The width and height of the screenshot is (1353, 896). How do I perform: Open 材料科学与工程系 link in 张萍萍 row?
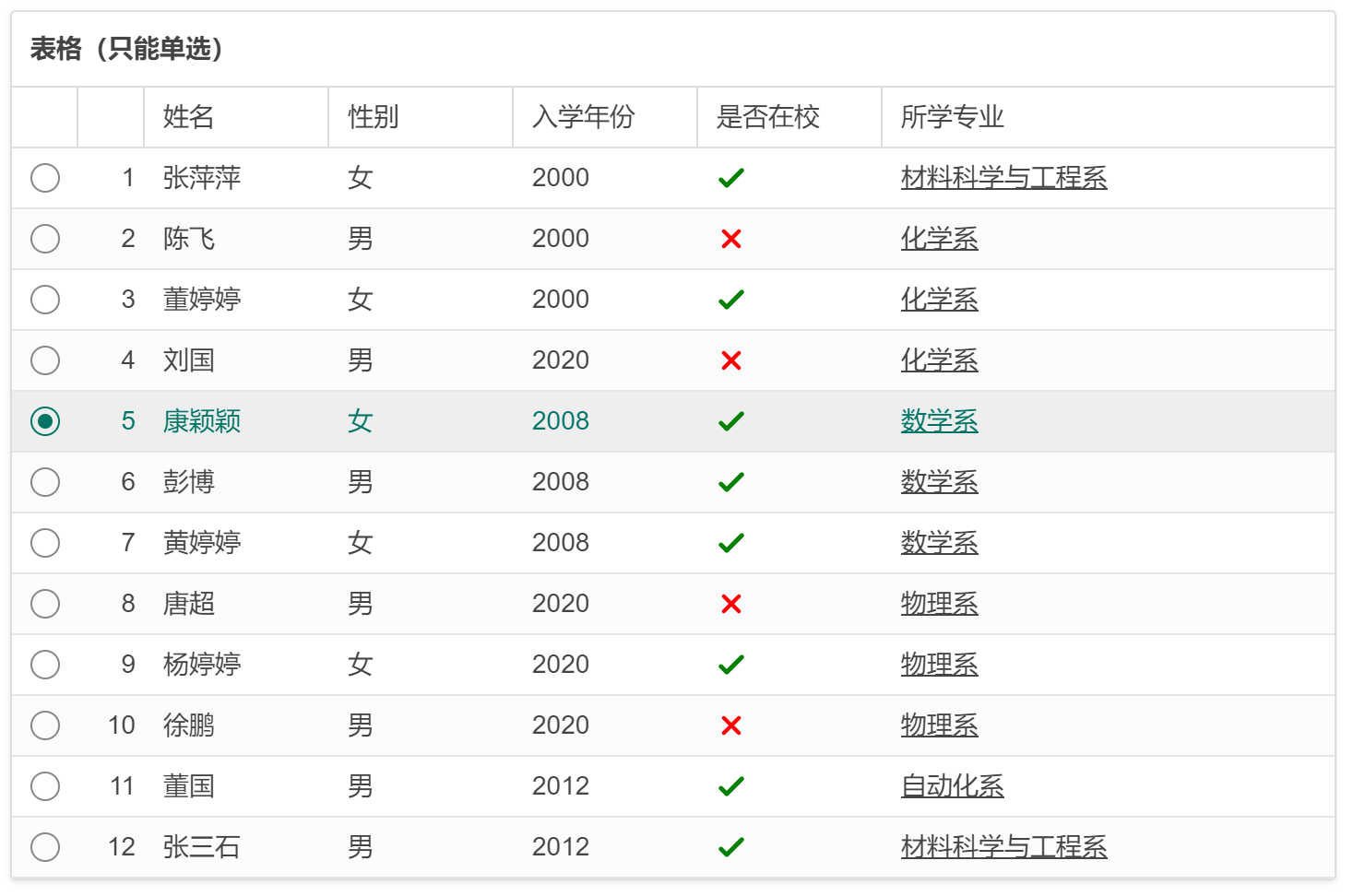point(1003,178)
